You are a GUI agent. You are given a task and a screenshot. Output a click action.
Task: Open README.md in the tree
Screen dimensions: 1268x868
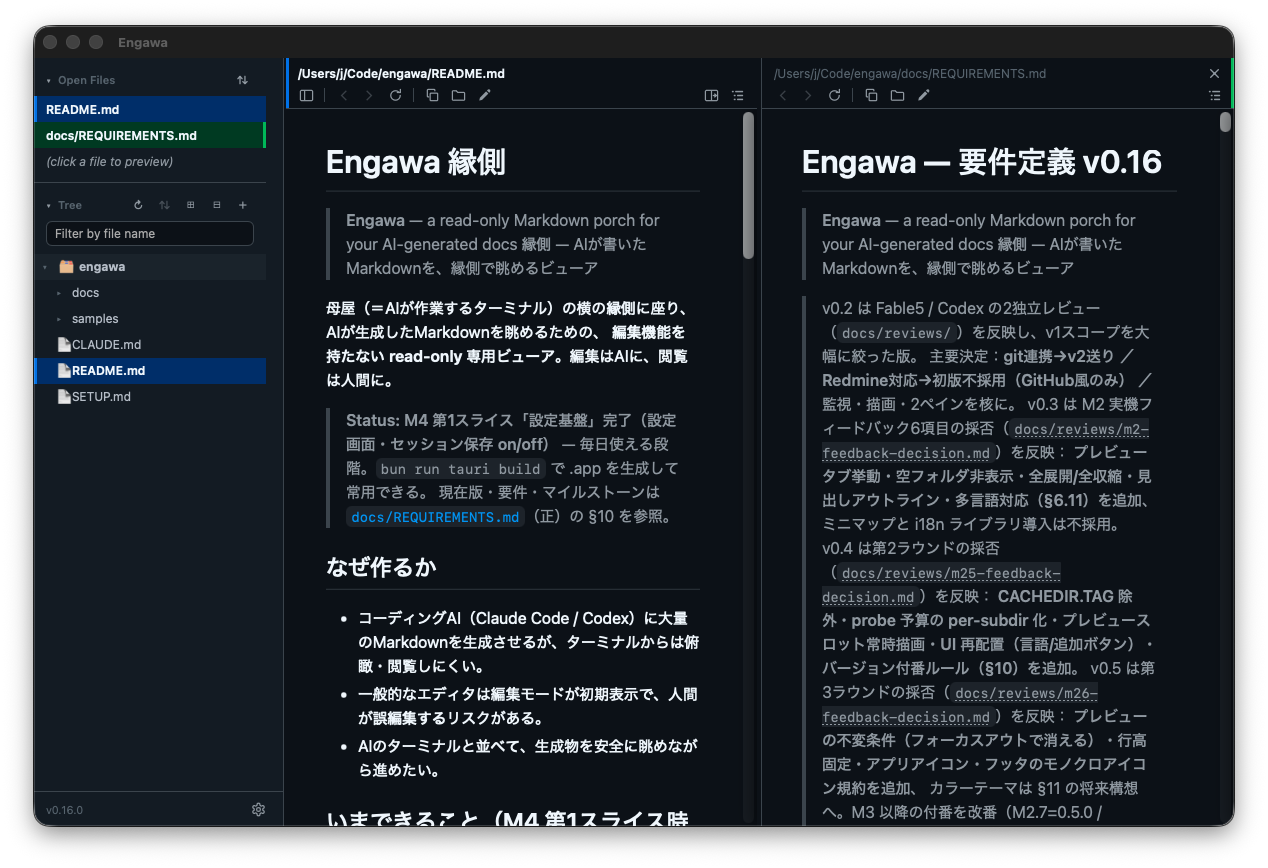[150, 371]
